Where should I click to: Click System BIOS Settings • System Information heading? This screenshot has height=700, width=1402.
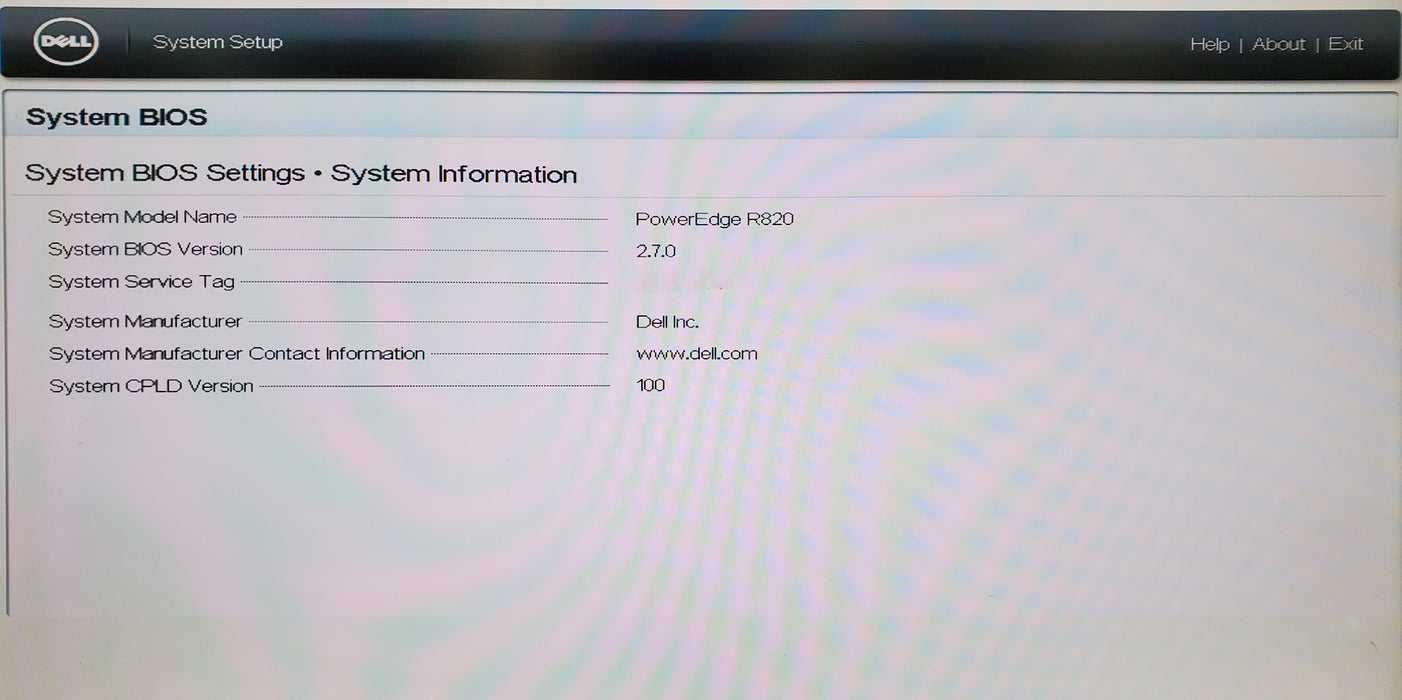tap(301, 174)
